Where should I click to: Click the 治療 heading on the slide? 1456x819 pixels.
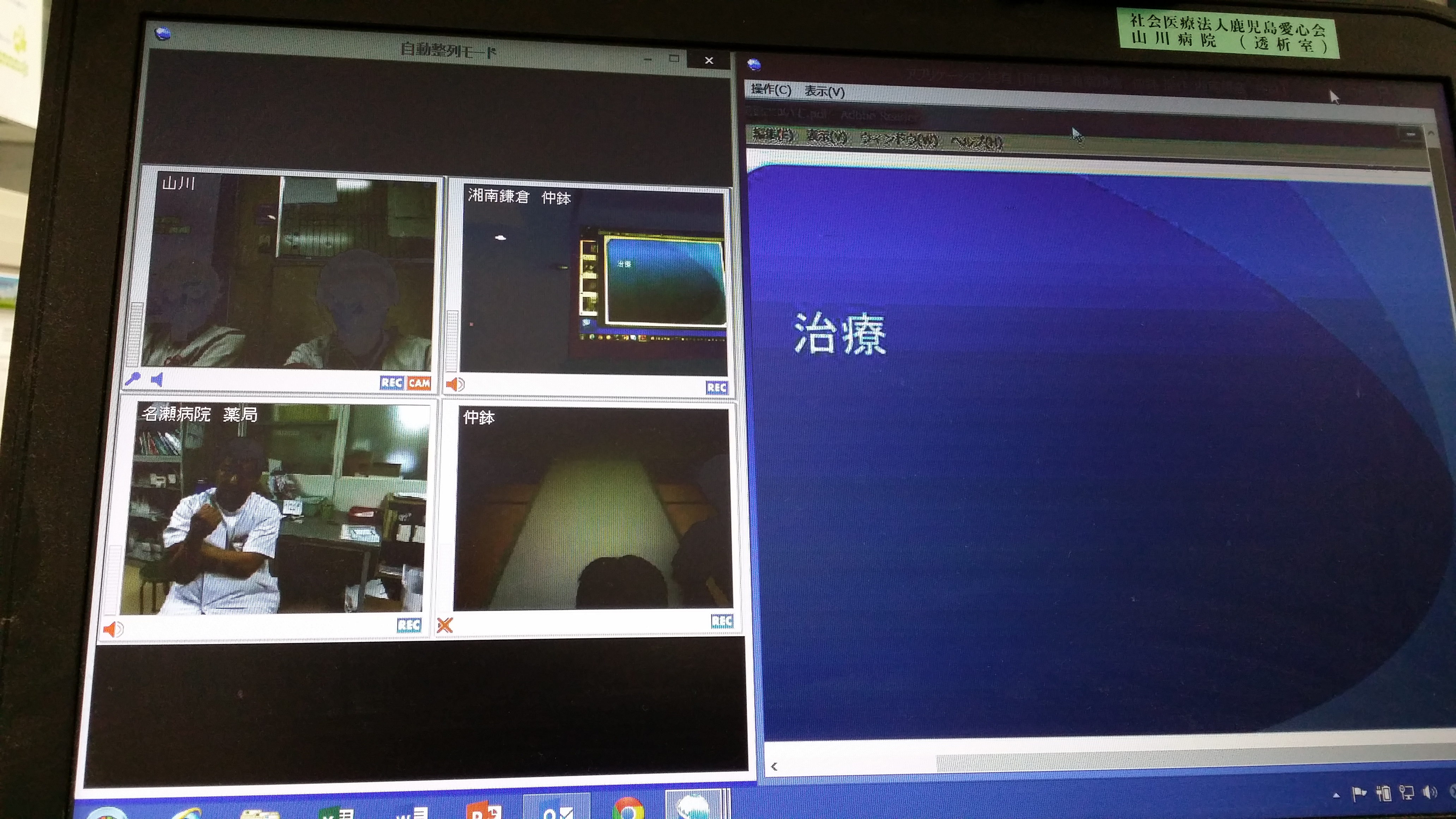click(840, 334)
